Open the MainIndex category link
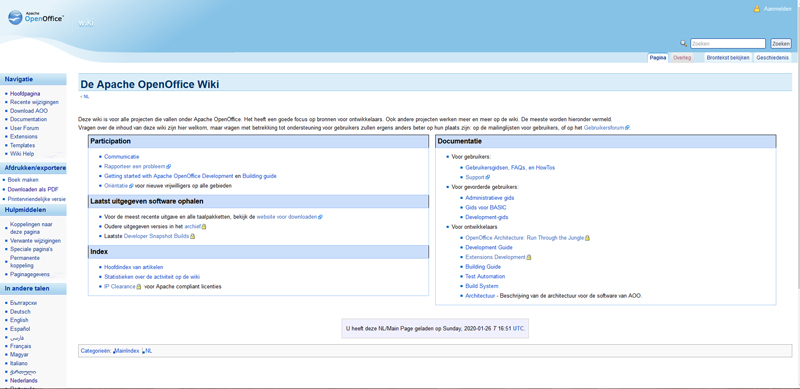Screen dimensions: 800x389 pos(126,351)
